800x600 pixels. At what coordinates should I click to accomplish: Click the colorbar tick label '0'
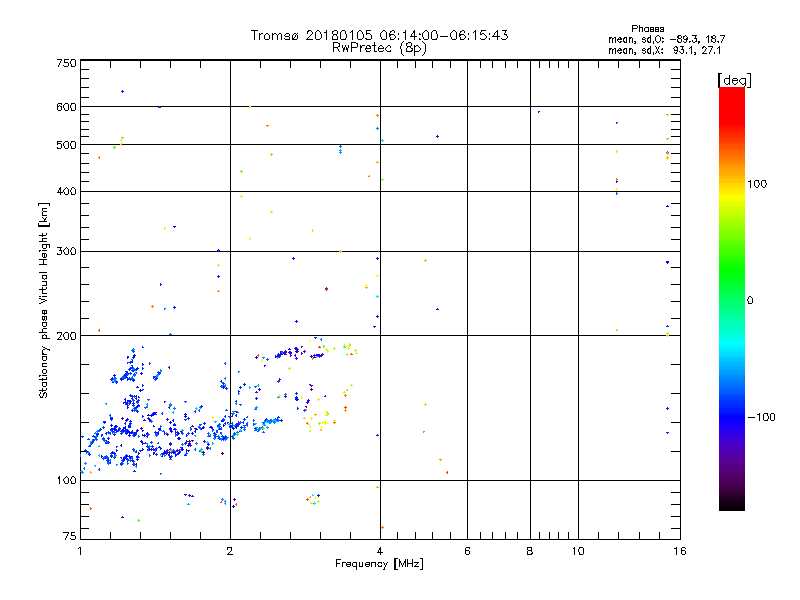click(750, 301)
